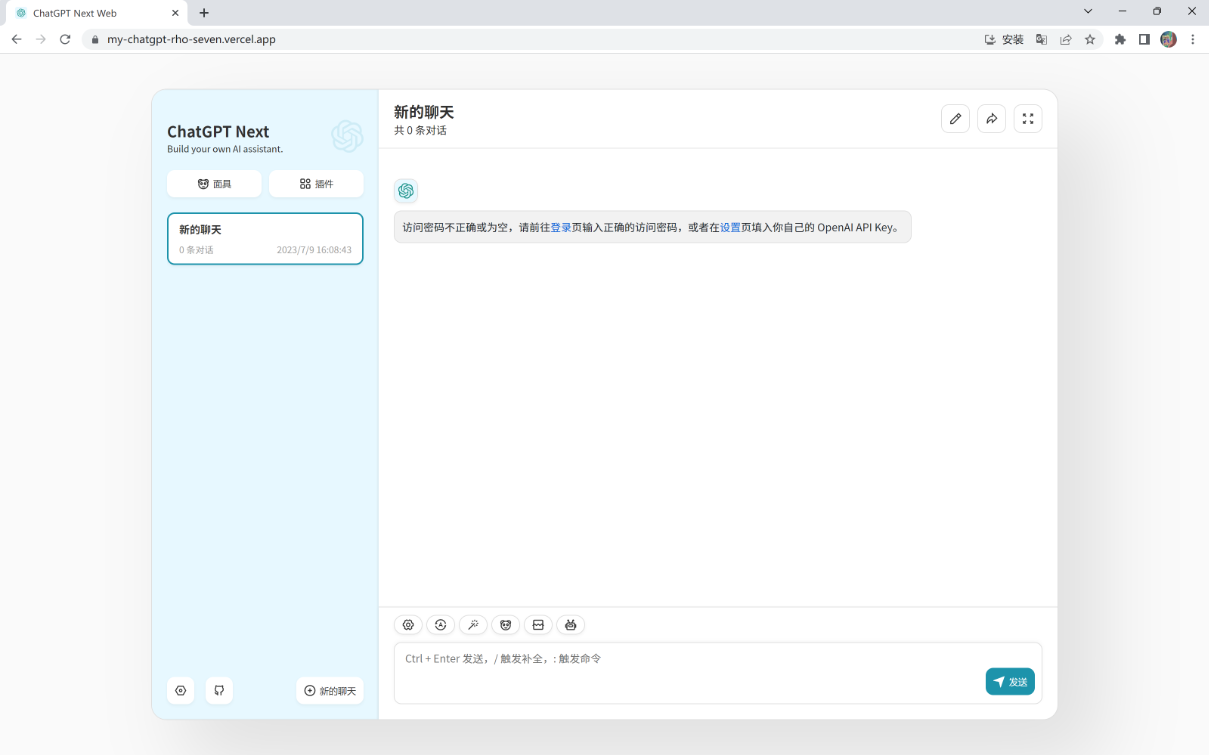Open the extensions puzzle icon
Screen dimensions: 1209x755
1120,39
